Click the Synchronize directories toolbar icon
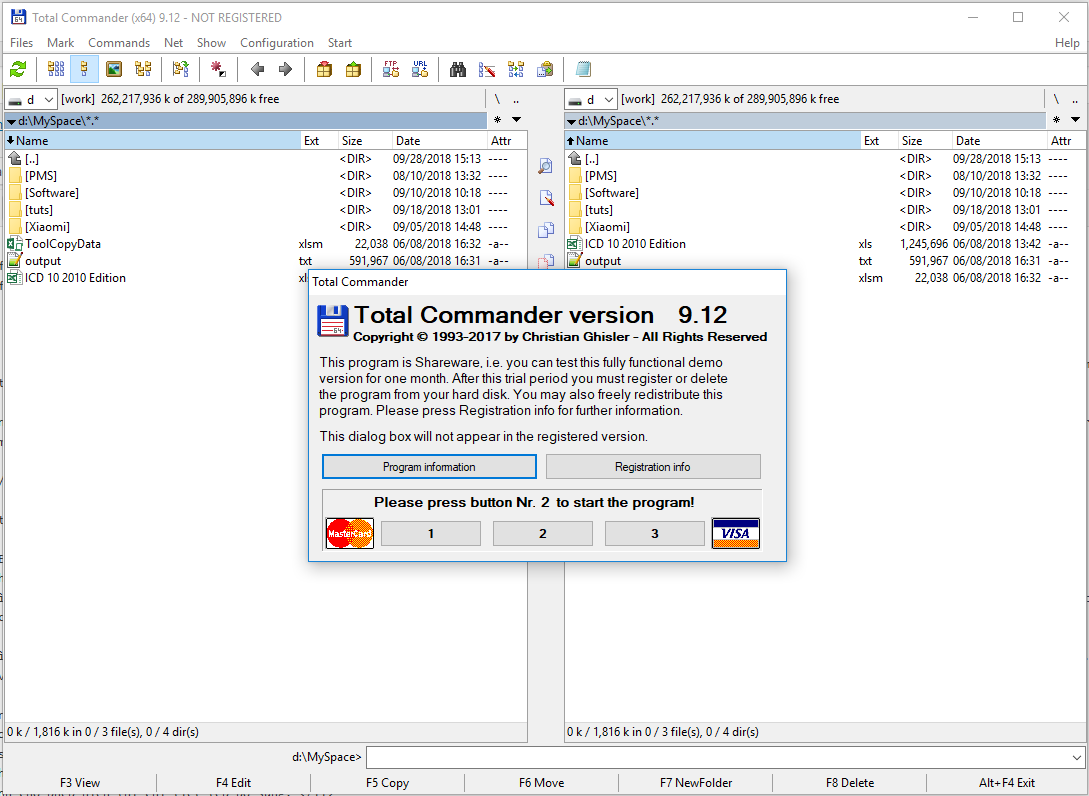The image size is (1089, 796). [516, 69]
